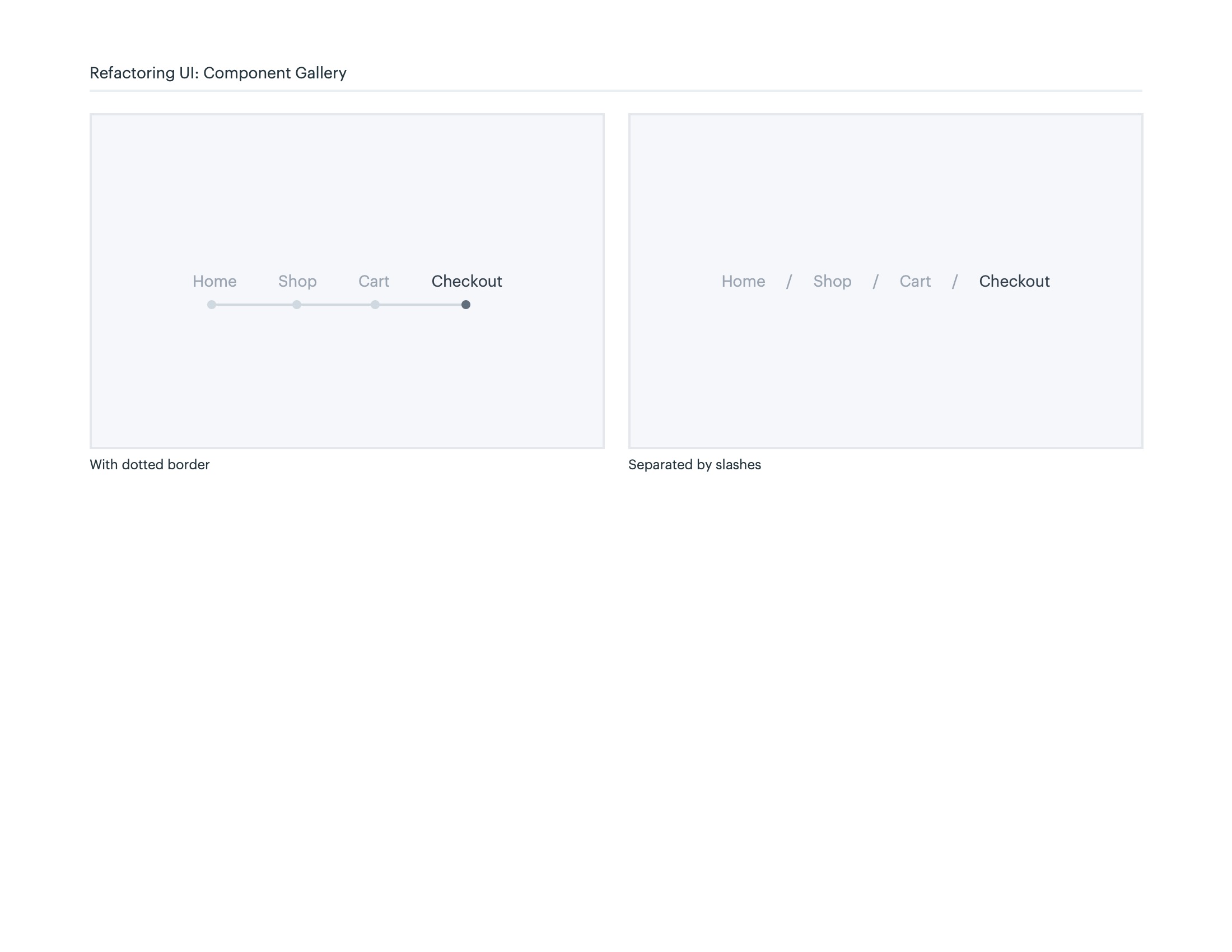The width and height of the screenshot is (1232, 952).
Task: Click the dot marker under Home
Action: [212, 305]
